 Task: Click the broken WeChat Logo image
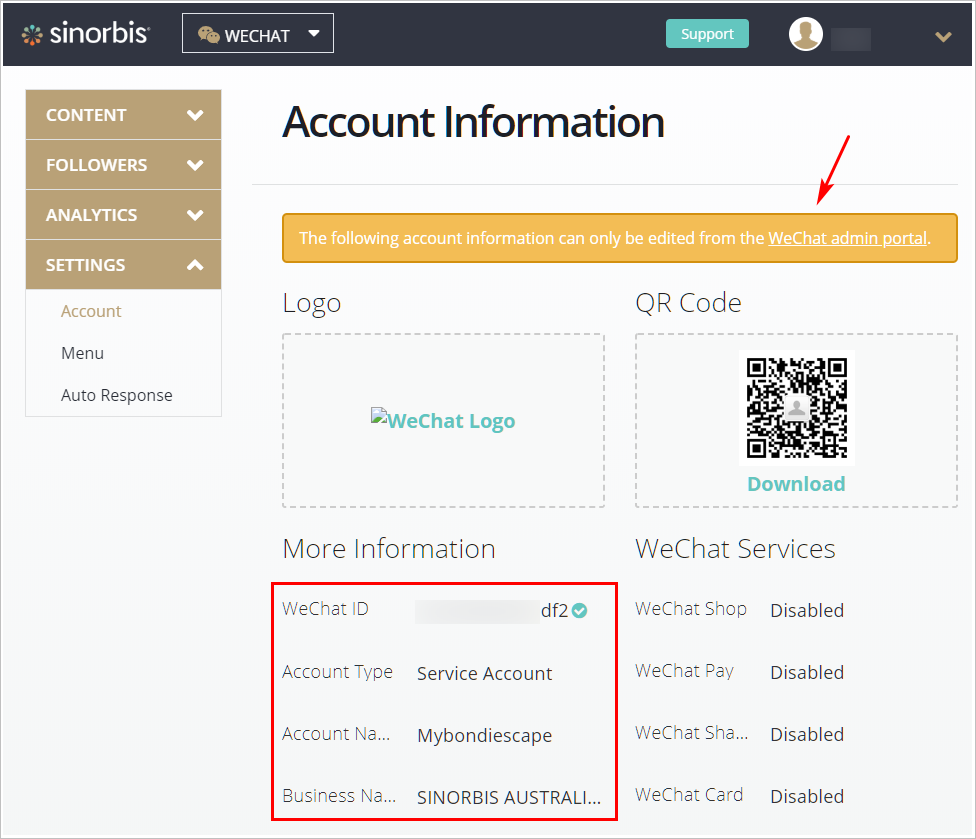pyautogui.click(x=443, y=420)
